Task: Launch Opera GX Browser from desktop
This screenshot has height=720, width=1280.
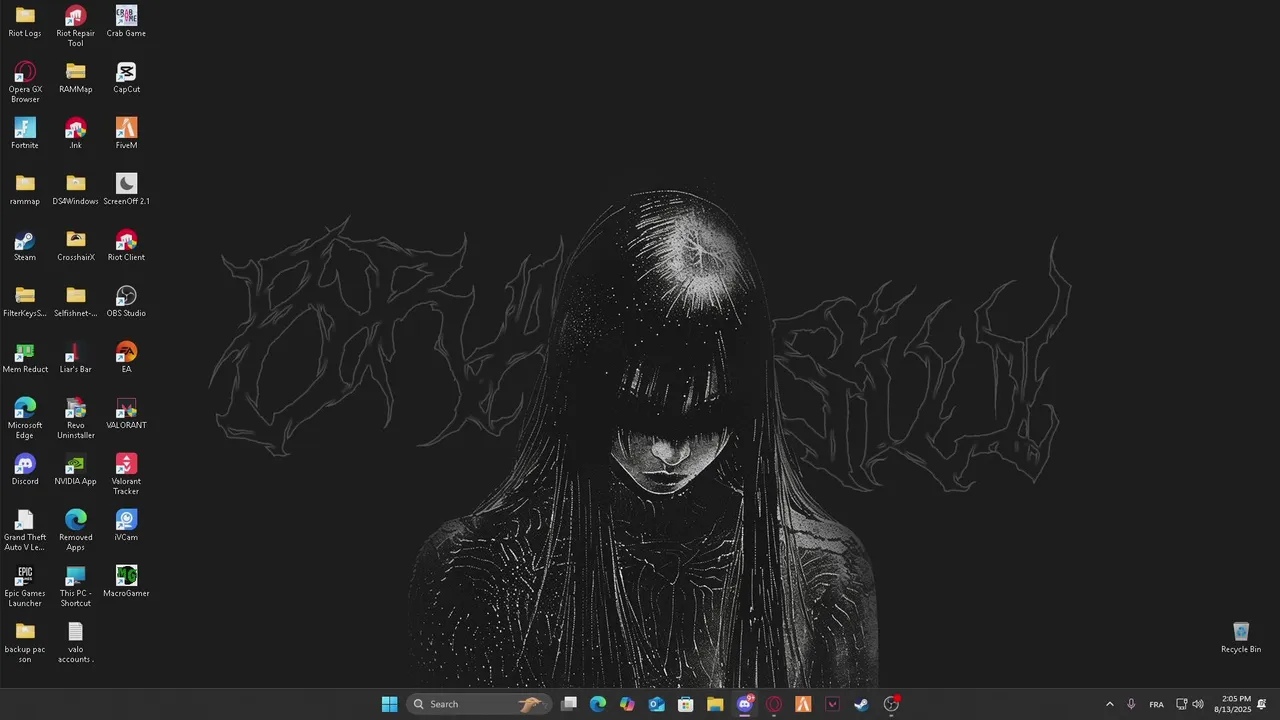Action: click(25, 82)
